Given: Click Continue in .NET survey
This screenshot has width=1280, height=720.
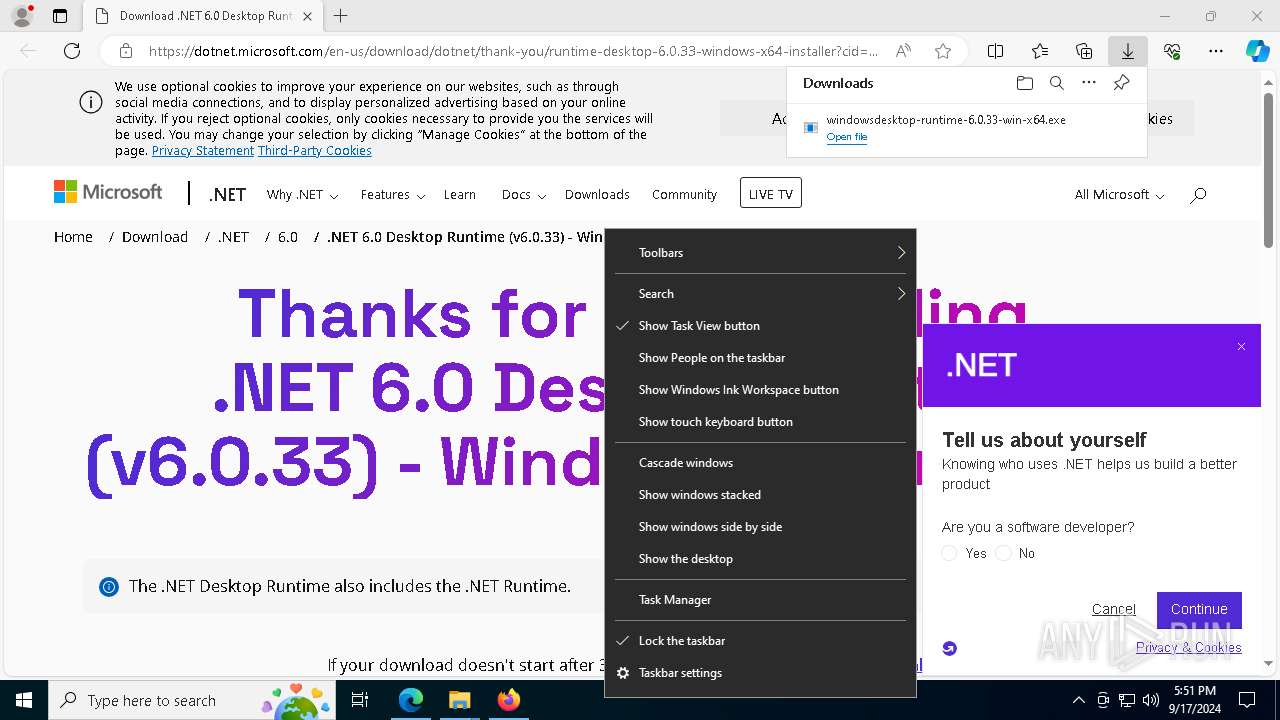Looking at the screenshot, I should (x=1199, y=609).
